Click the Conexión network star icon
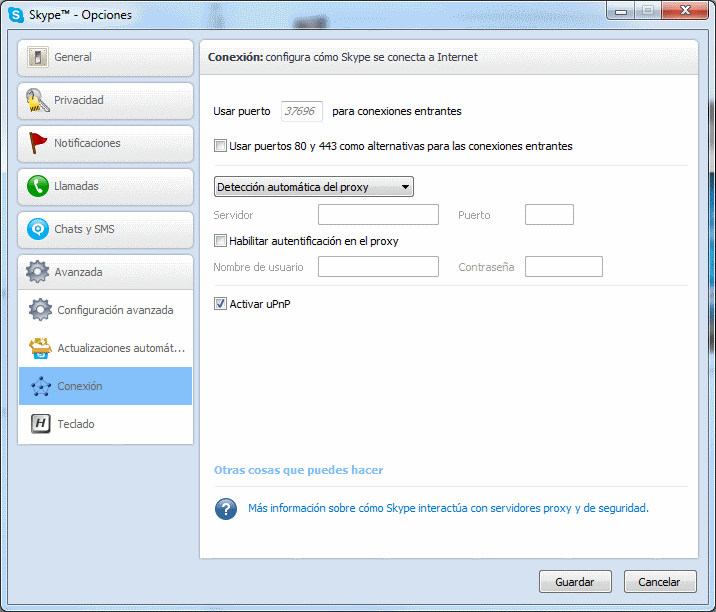Screen dimensions: 716x612 click(41, 386)
